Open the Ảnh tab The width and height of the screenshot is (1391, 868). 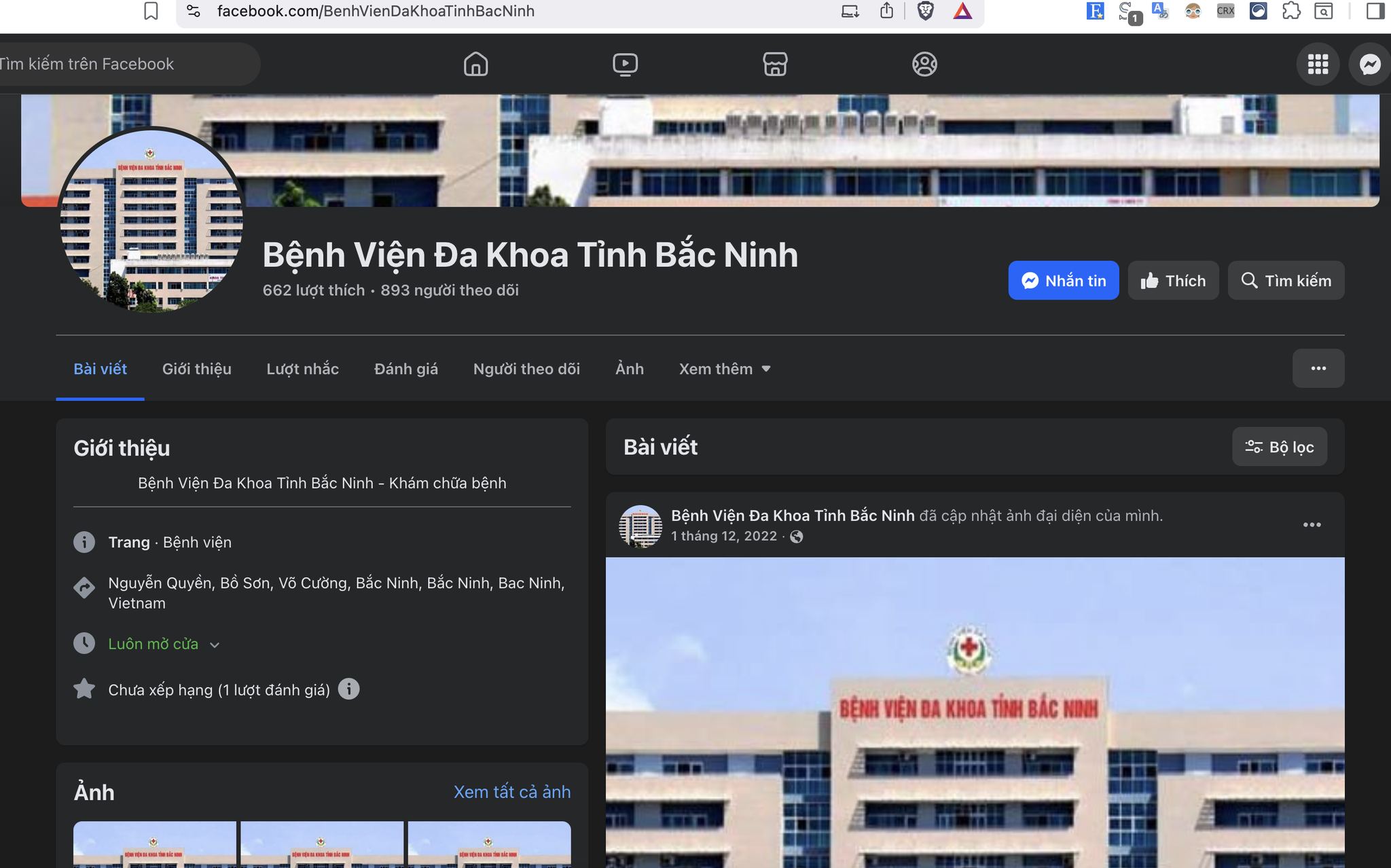point(630,369)
